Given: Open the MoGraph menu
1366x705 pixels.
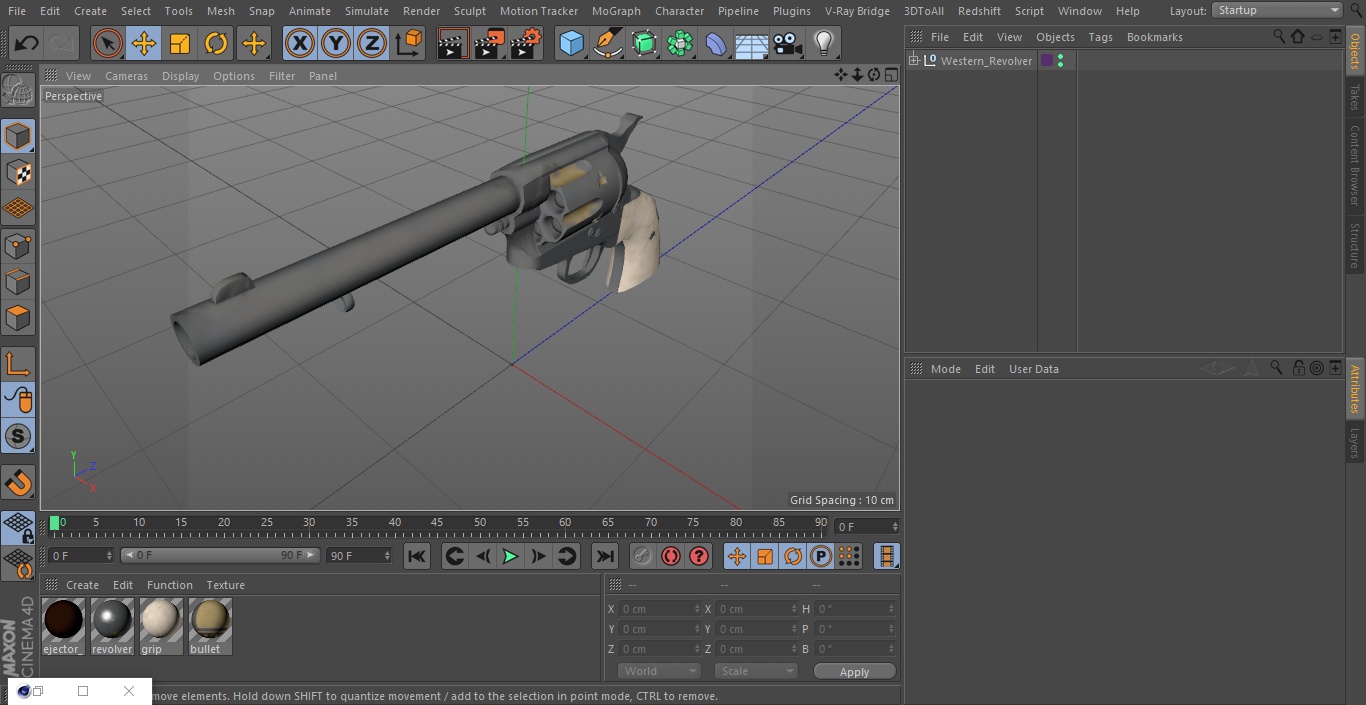Looking at the screenshot, I should [x=616, y=11].
